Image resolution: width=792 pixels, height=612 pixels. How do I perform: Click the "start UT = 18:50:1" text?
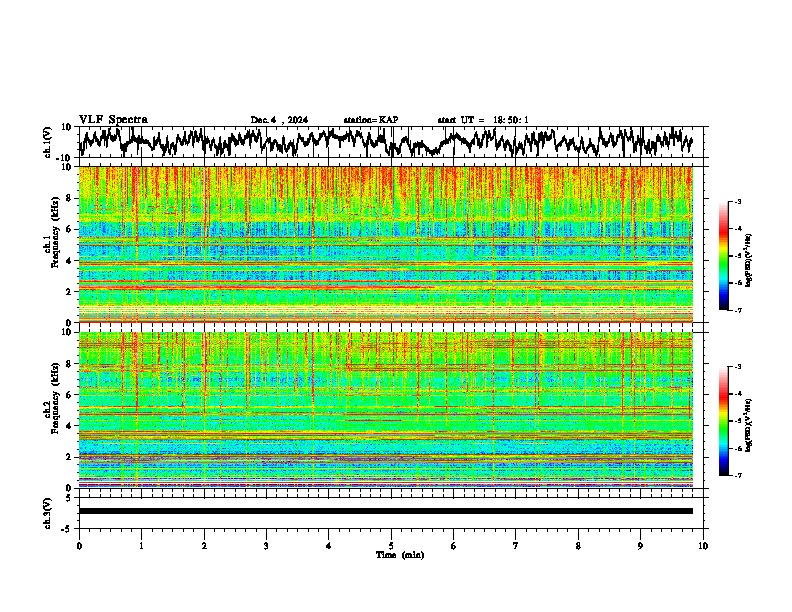[483, 120]
